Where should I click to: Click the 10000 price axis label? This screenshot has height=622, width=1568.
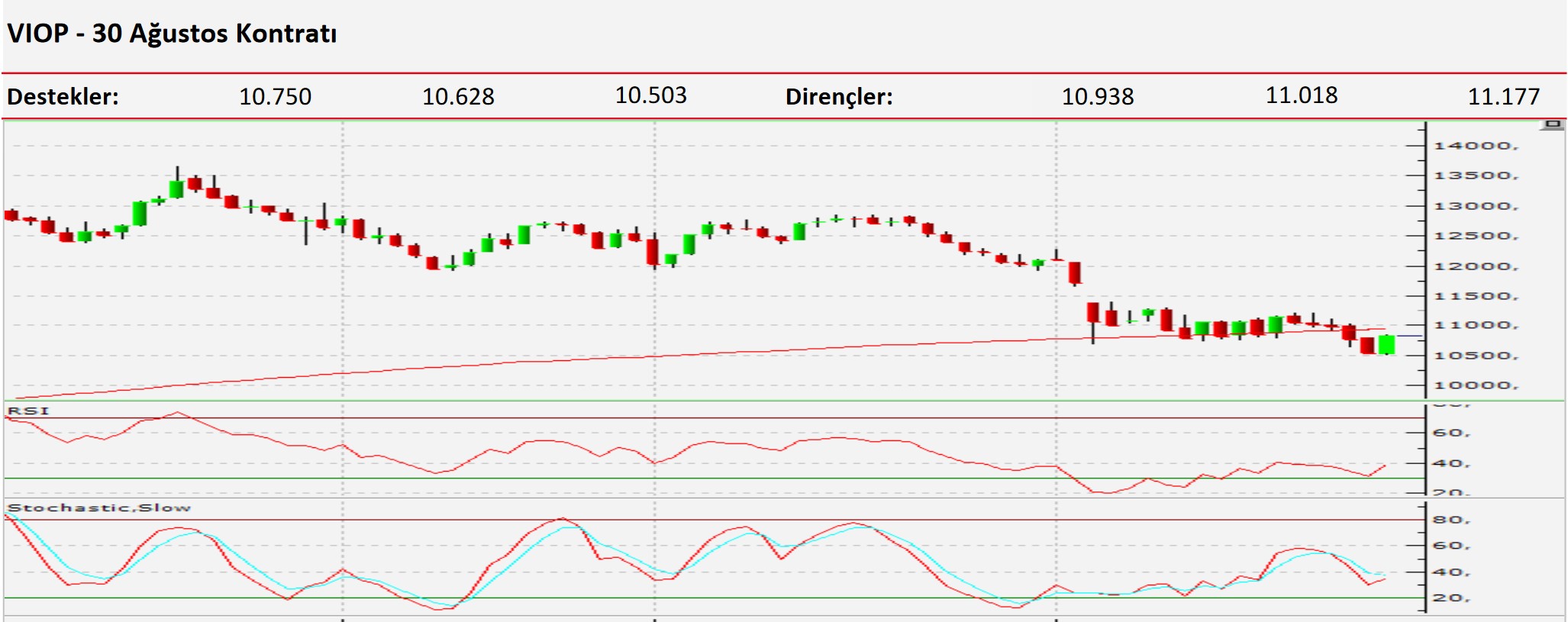[1476, 385]
